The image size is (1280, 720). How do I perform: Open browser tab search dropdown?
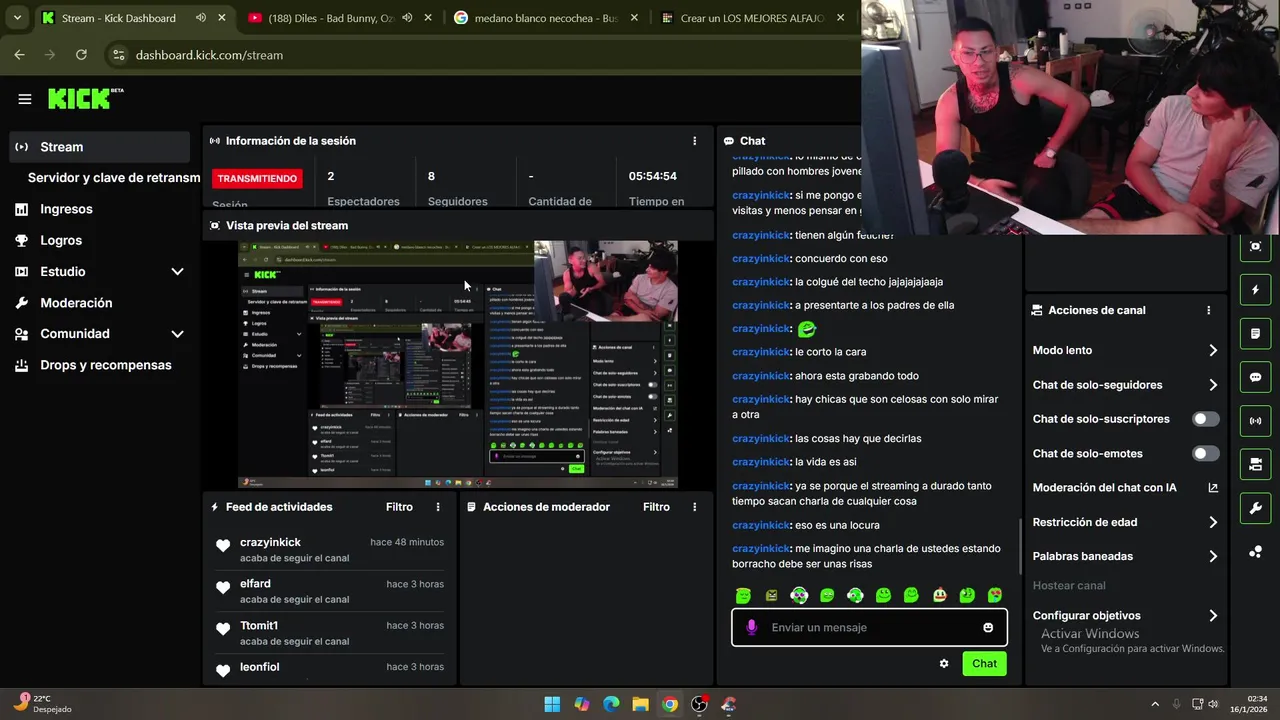17,18
